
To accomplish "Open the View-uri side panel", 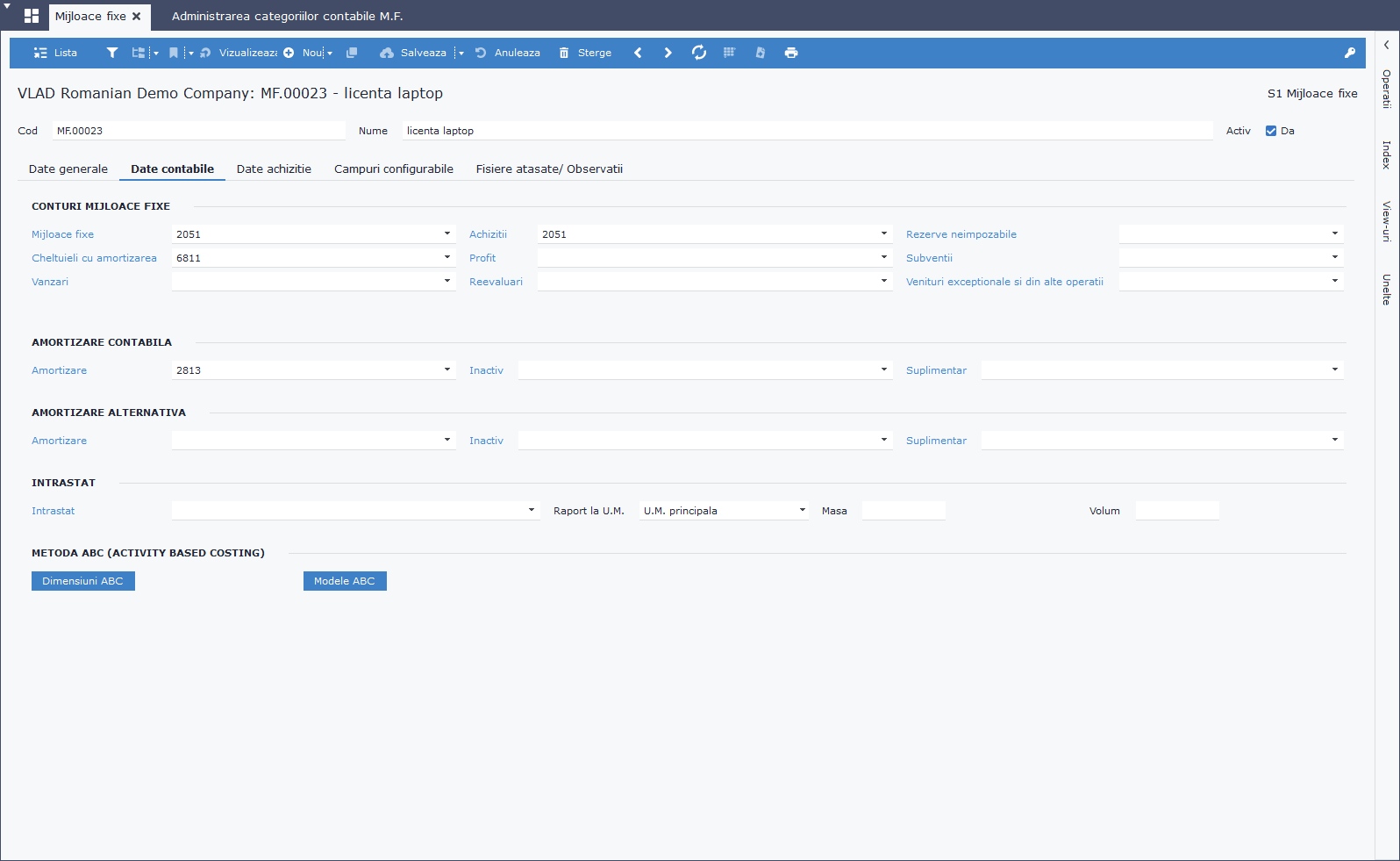I will 1387,221.
